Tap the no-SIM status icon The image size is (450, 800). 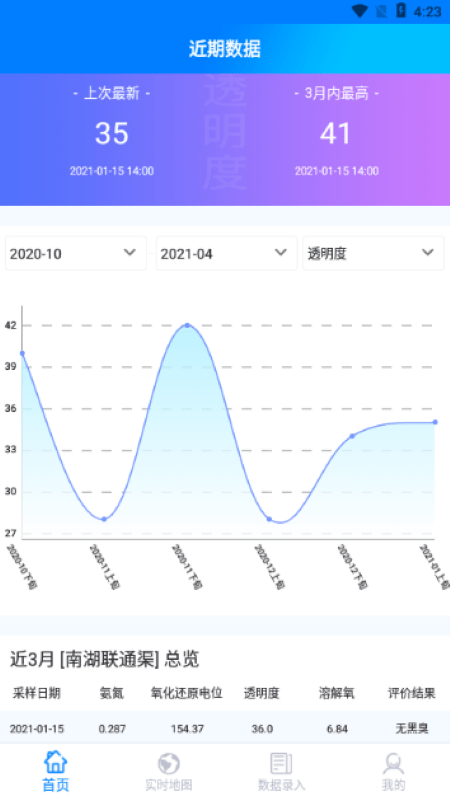[381, 11]
